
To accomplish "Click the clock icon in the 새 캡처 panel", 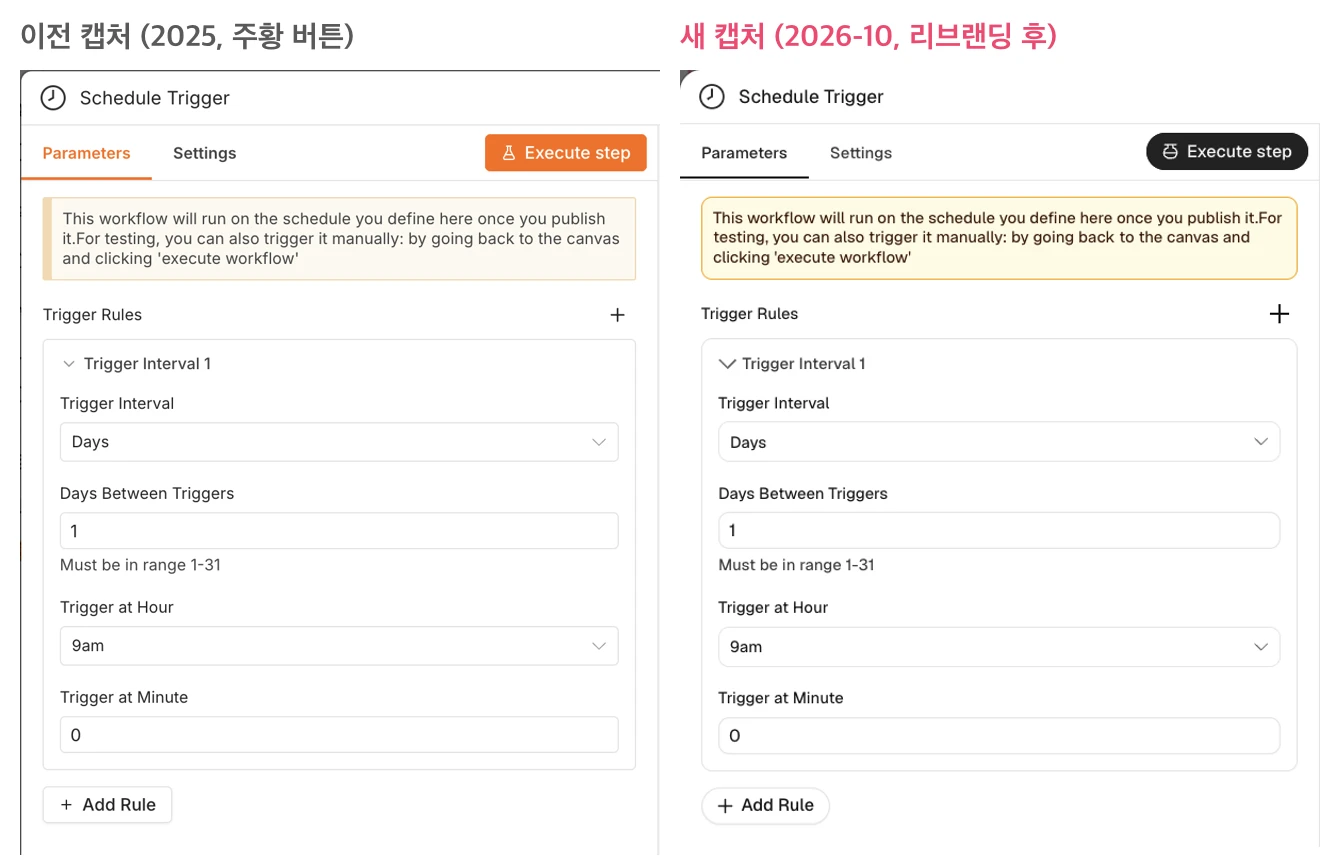I will coord(711,97).
